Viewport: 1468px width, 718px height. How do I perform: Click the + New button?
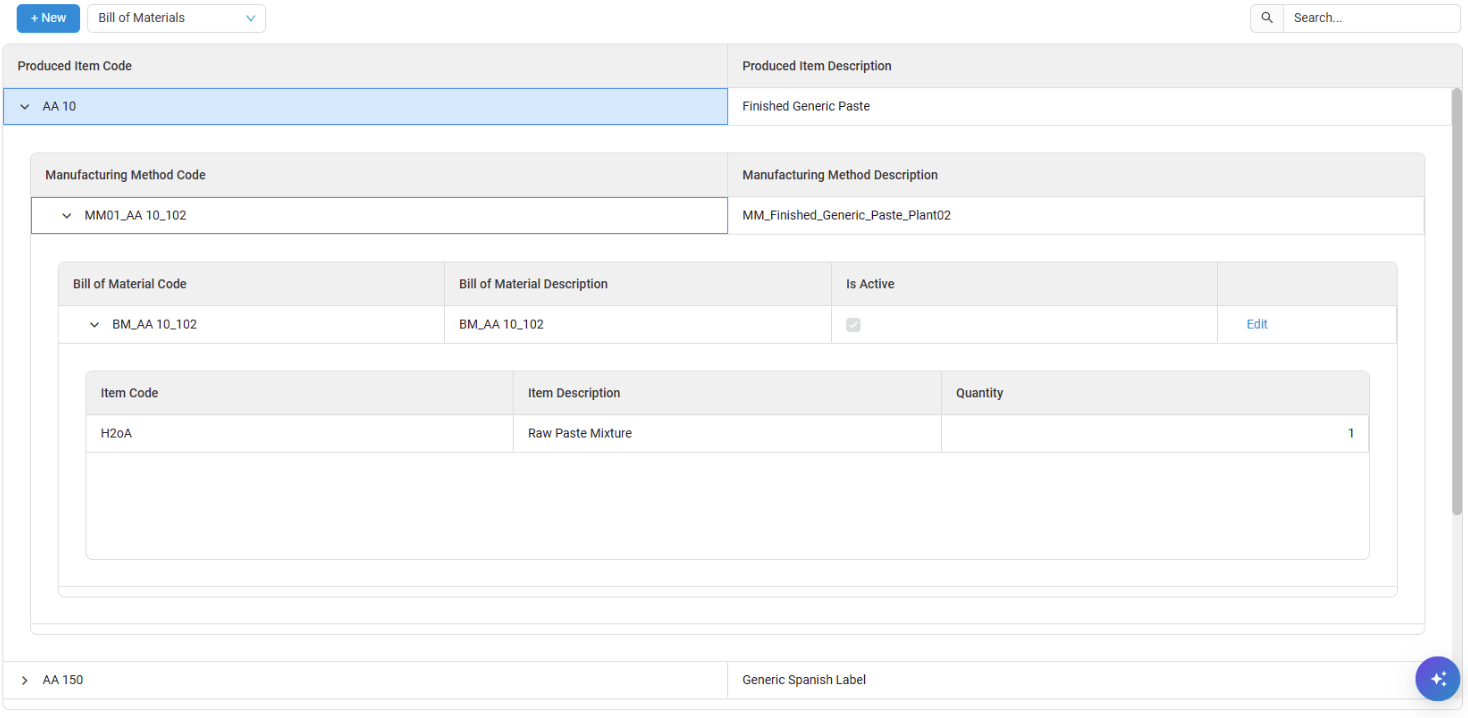click(x=48, y=18)
